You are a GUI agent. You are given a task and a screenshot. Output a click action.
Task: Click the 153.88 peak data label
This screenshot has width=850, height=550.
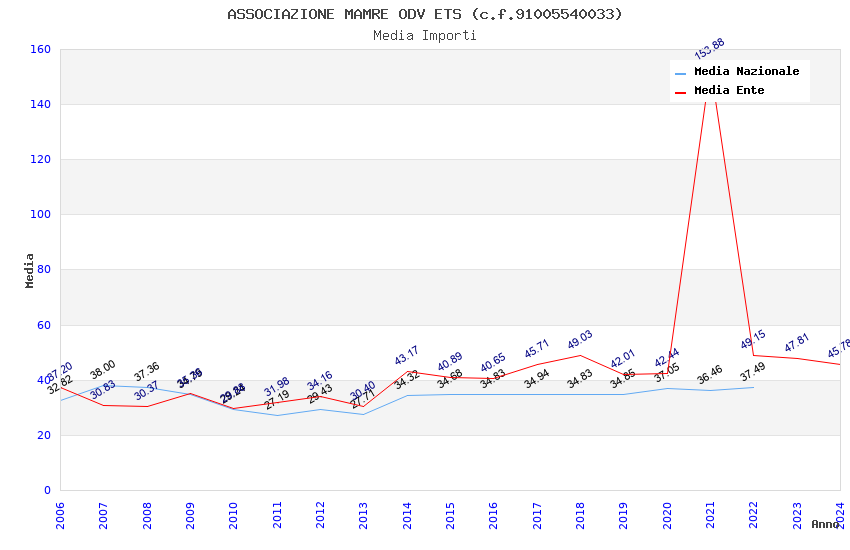(x=709, y=49)
